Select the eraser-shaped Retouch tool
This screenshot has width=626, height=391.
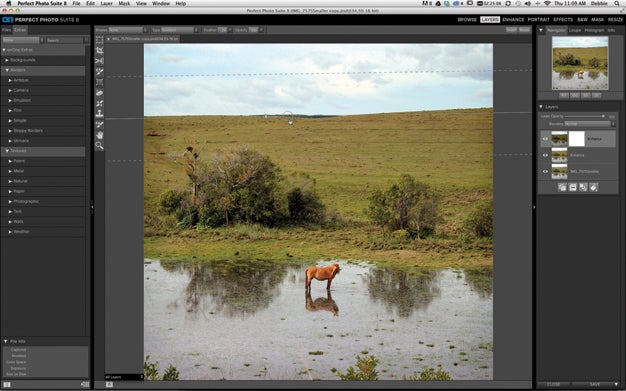[x=99, y=93]
